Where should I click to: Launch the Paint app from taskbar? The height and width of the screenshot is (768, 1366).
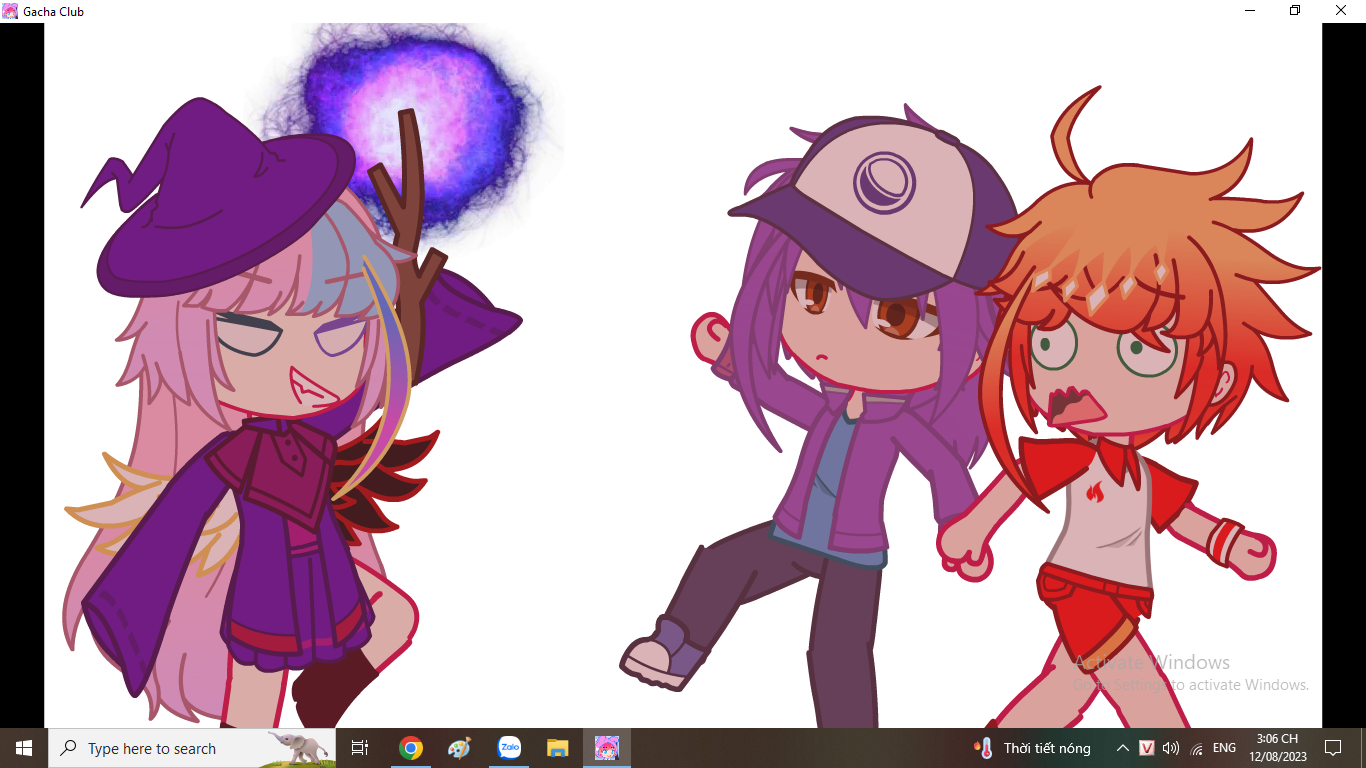click(459, 748)
